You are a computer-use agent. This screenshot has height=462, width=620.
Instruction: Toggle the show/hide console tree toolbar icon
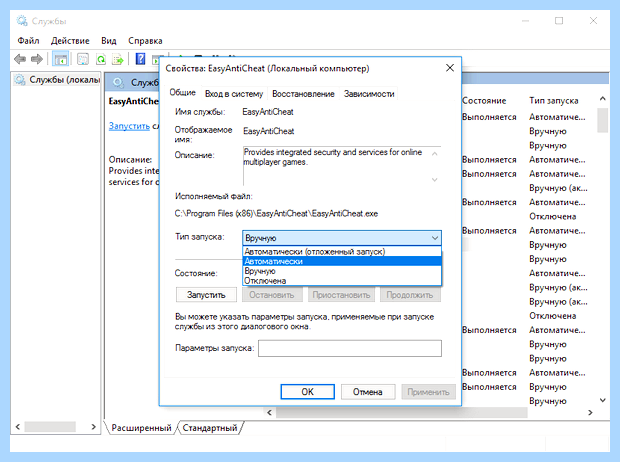(x=60, y=59)
